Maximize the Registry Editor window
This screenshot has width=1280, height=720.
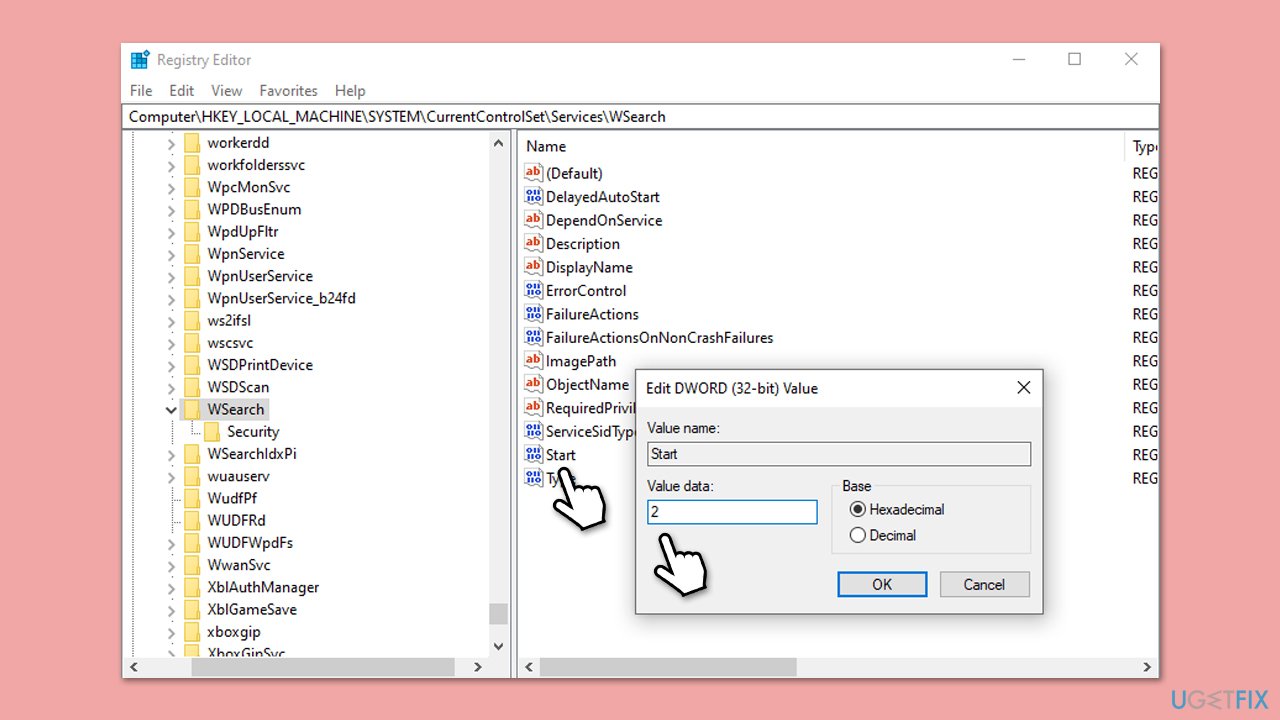tap(1074, 60)
